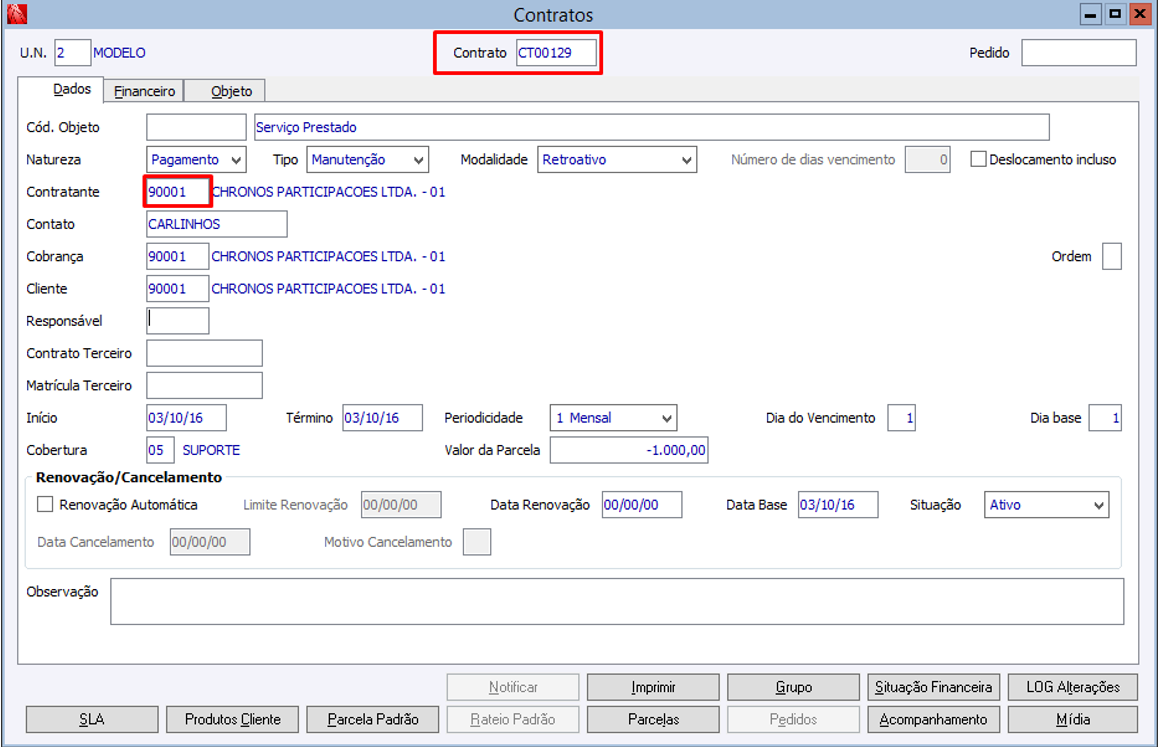Open Situação Financeira
The width and height of the screenshot is (1160, 749).
934,687
